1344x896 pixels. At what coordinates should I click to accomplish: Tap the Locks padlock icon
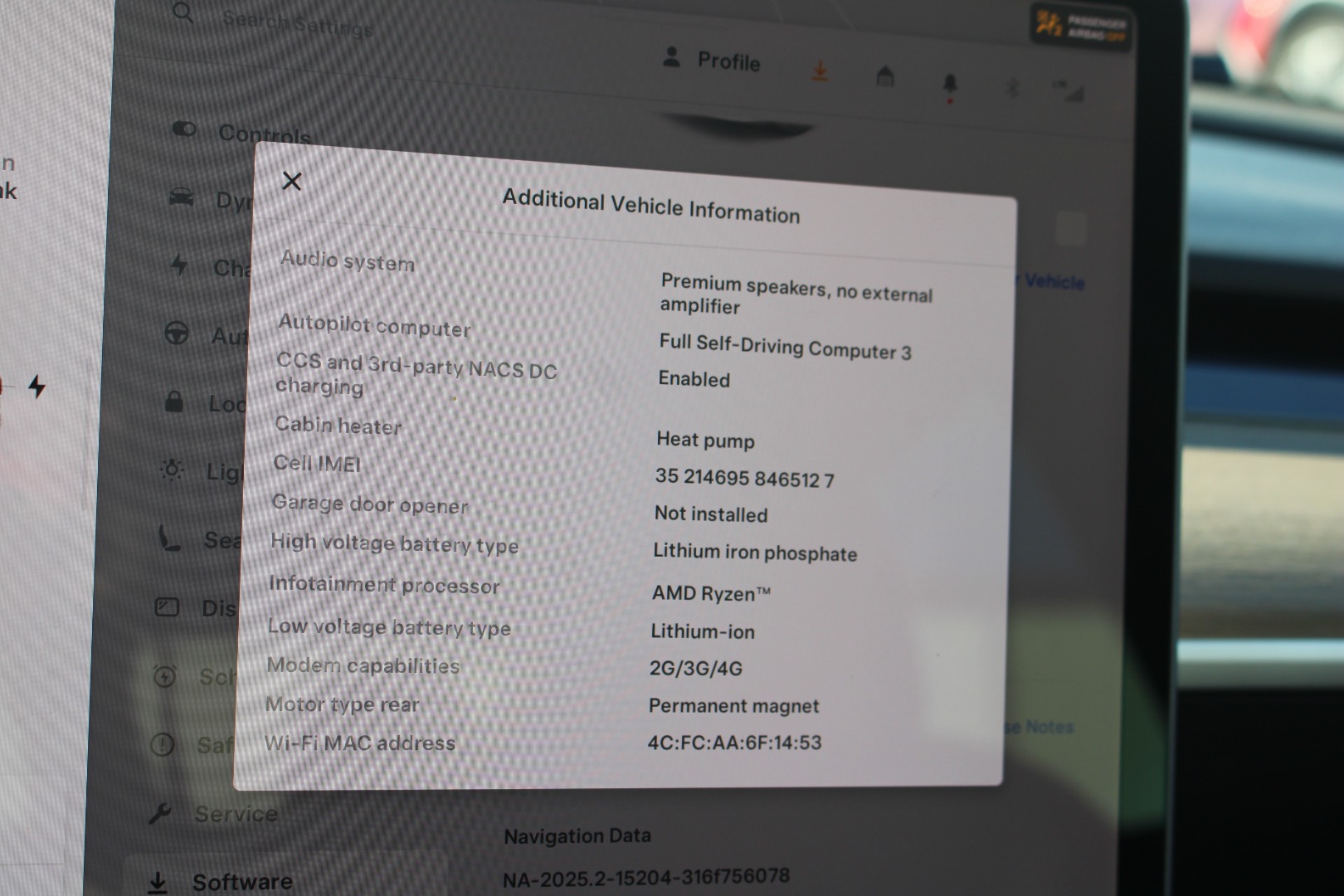(173, 402)
